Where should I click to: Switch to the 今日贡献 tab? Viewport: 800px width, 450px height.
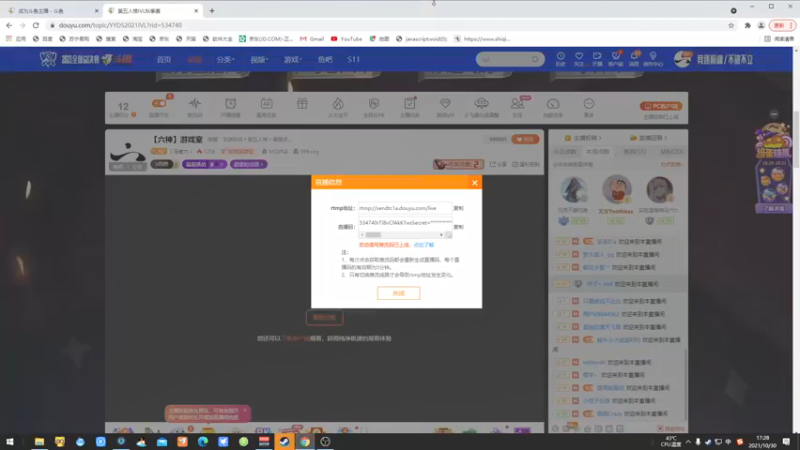564,152
